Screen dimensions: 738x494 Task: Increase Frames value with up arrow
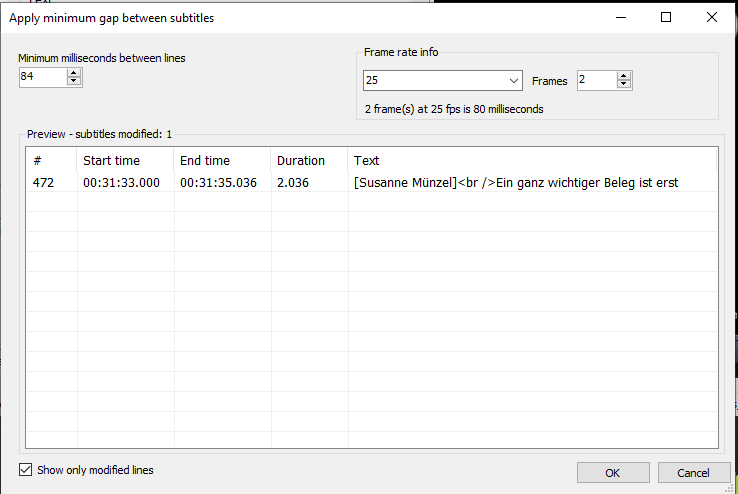624,76
